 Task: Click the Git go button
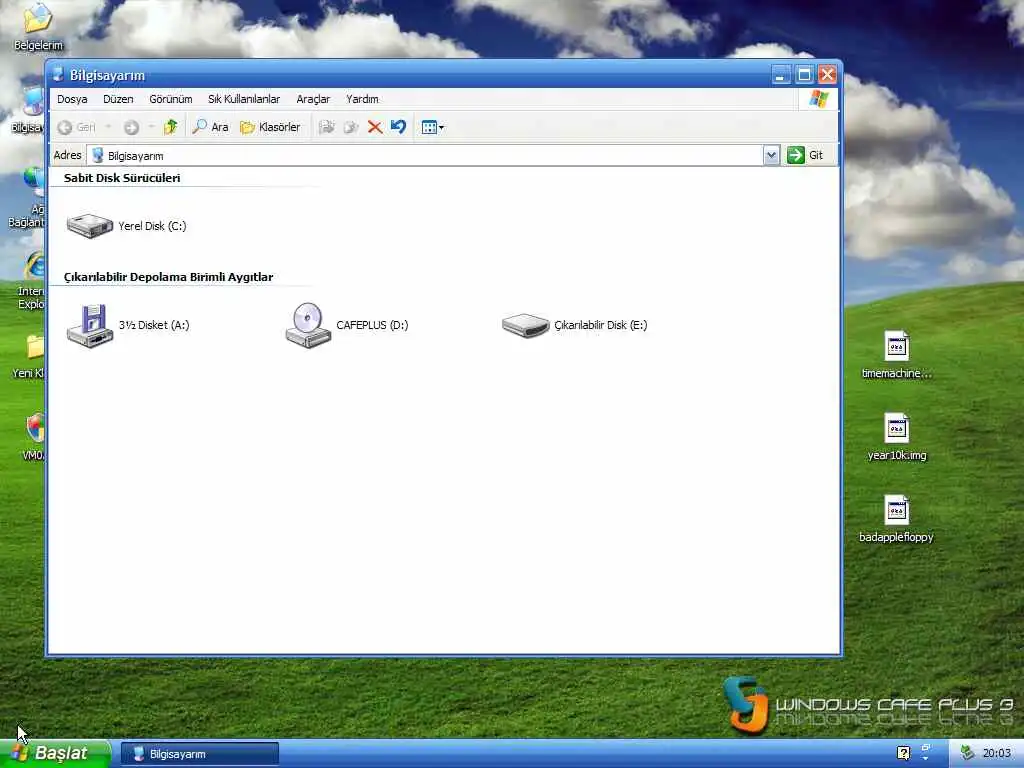point(806,155)
